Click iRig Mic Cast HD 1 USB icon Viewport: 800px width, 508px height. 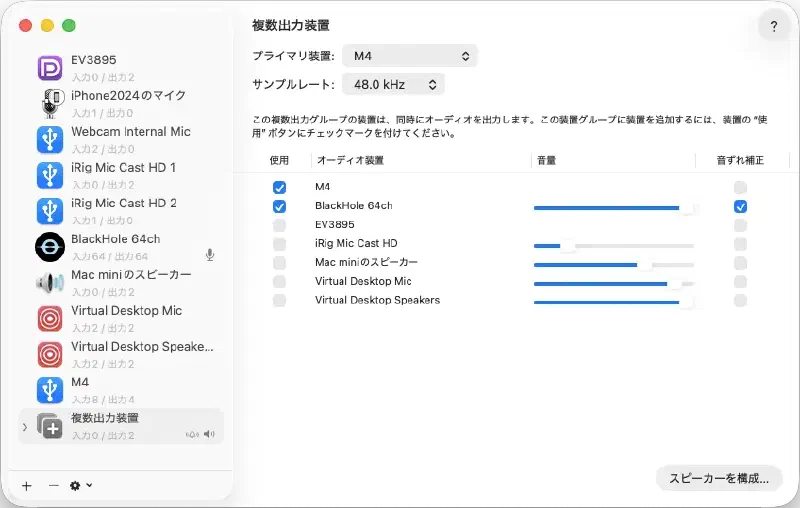coord(49,175)
